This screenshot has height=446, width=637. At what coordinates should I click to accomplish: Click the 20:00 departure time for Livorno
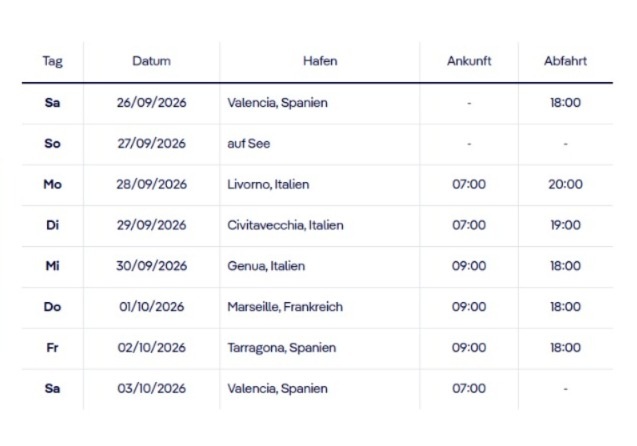565,184
